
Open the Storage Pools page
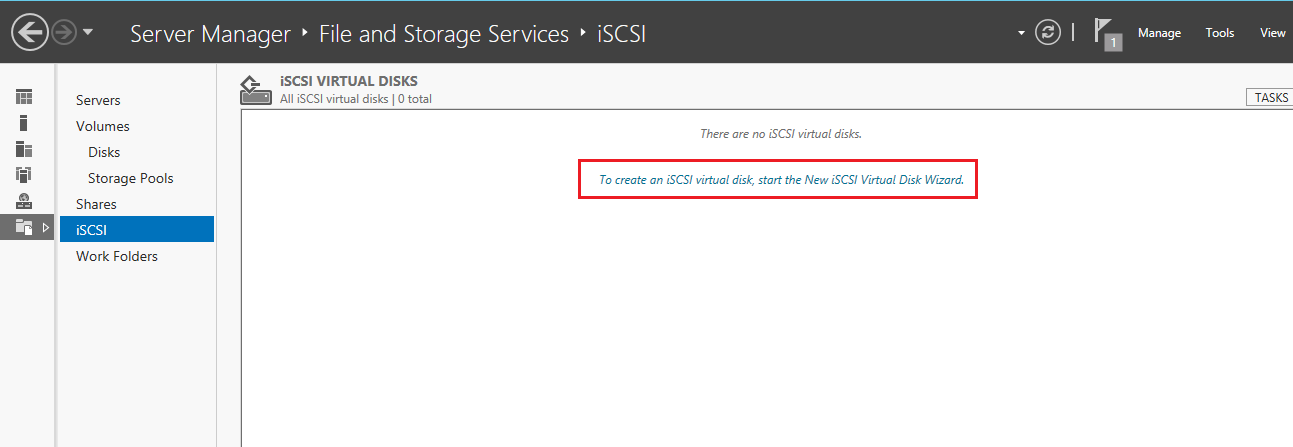point(130,178)
